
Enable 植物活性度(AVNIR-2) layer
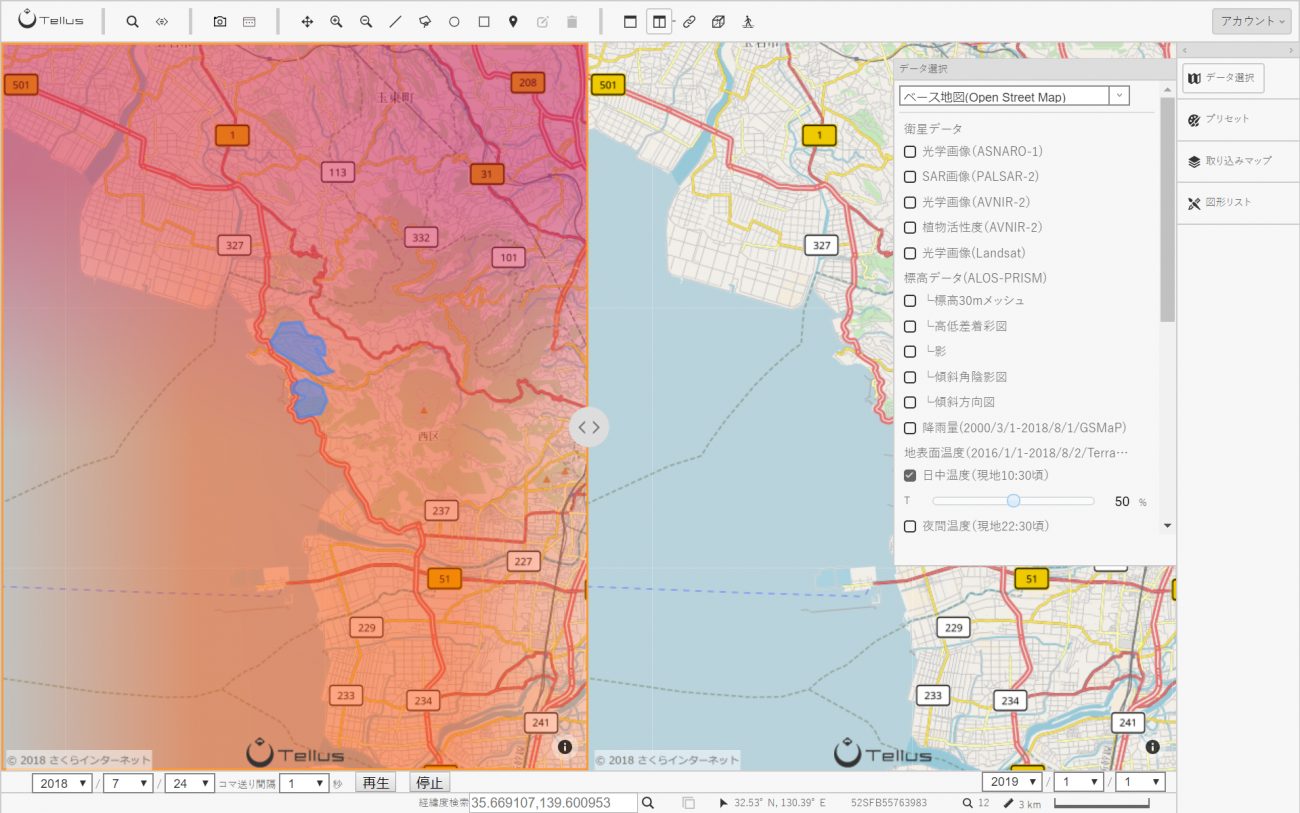910,228
